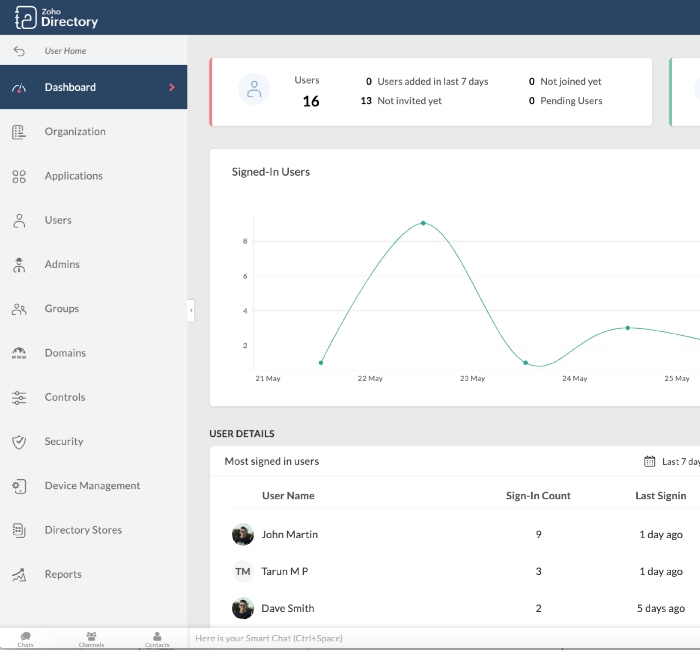Open the Users menu item

point(58,220)
